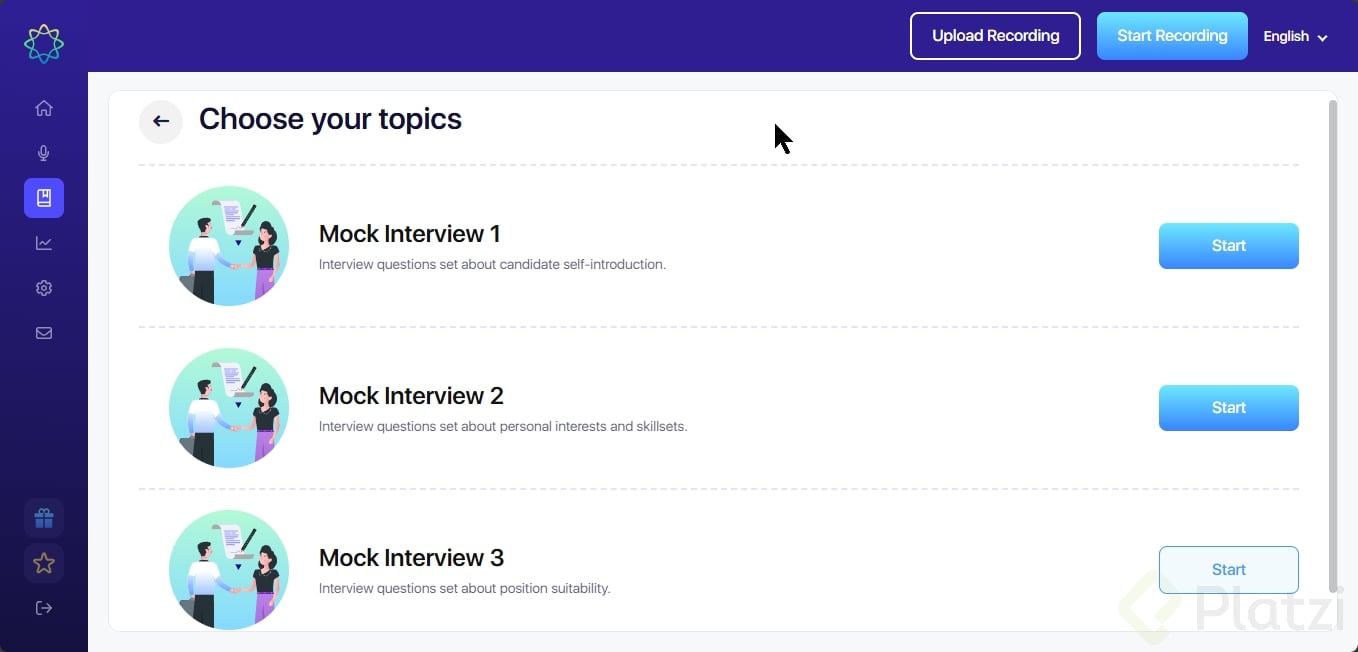Go back using the arrow beside Choose your topics
Viewport: 1358px width, 652px height.
click(x=161, y=122)
